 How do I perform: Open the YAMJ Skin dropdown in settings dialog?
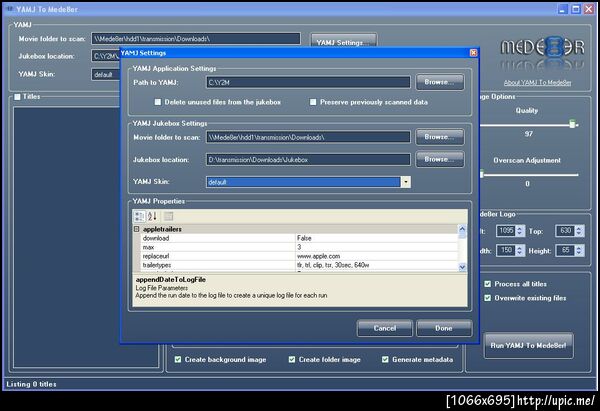coord(406,182)
